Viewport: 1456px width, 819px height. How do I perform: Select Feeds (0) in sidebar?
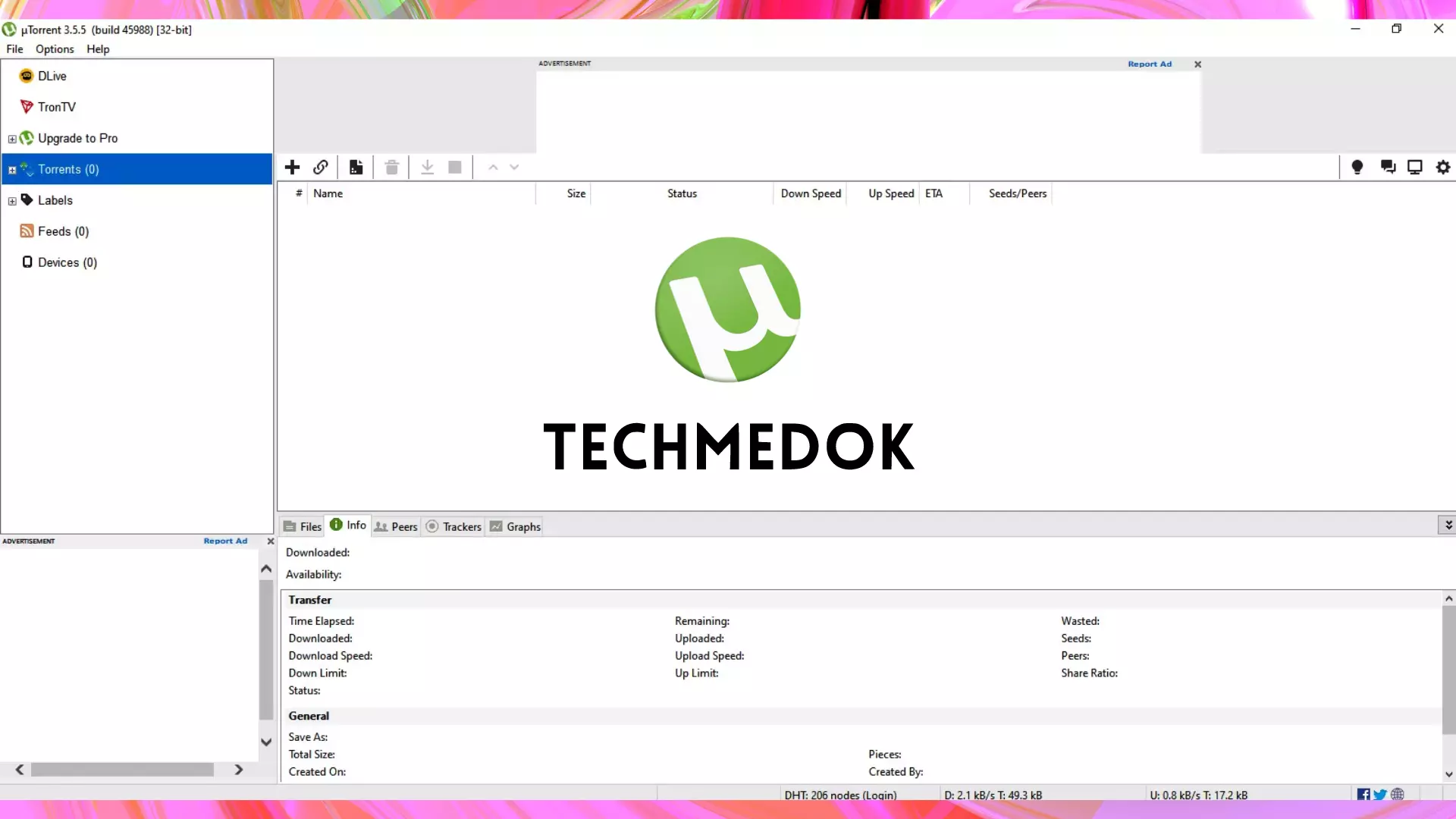tap(136, 231)
